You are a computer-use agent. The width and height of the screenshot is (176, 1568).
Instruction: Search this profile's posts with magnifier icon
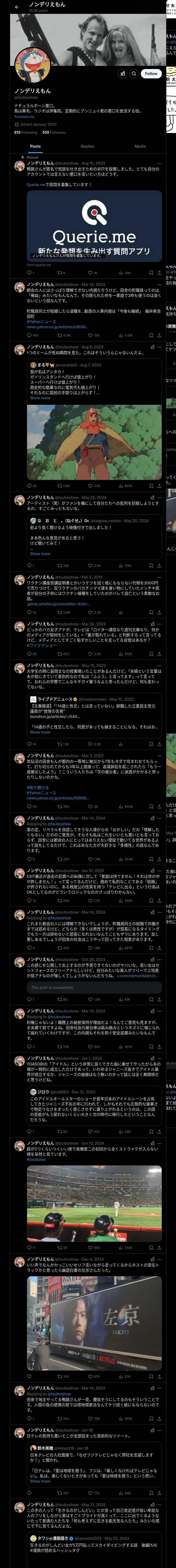coord(134,74)
